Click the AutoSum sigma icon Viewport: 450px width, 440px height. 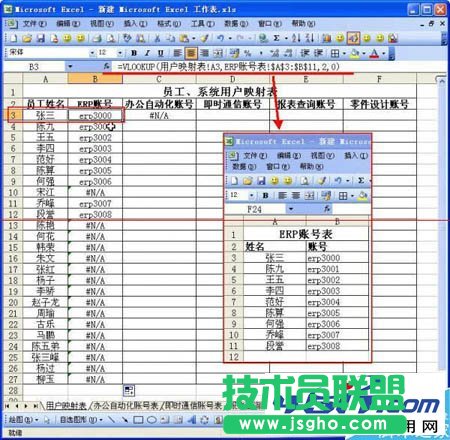tap(276, 39)
